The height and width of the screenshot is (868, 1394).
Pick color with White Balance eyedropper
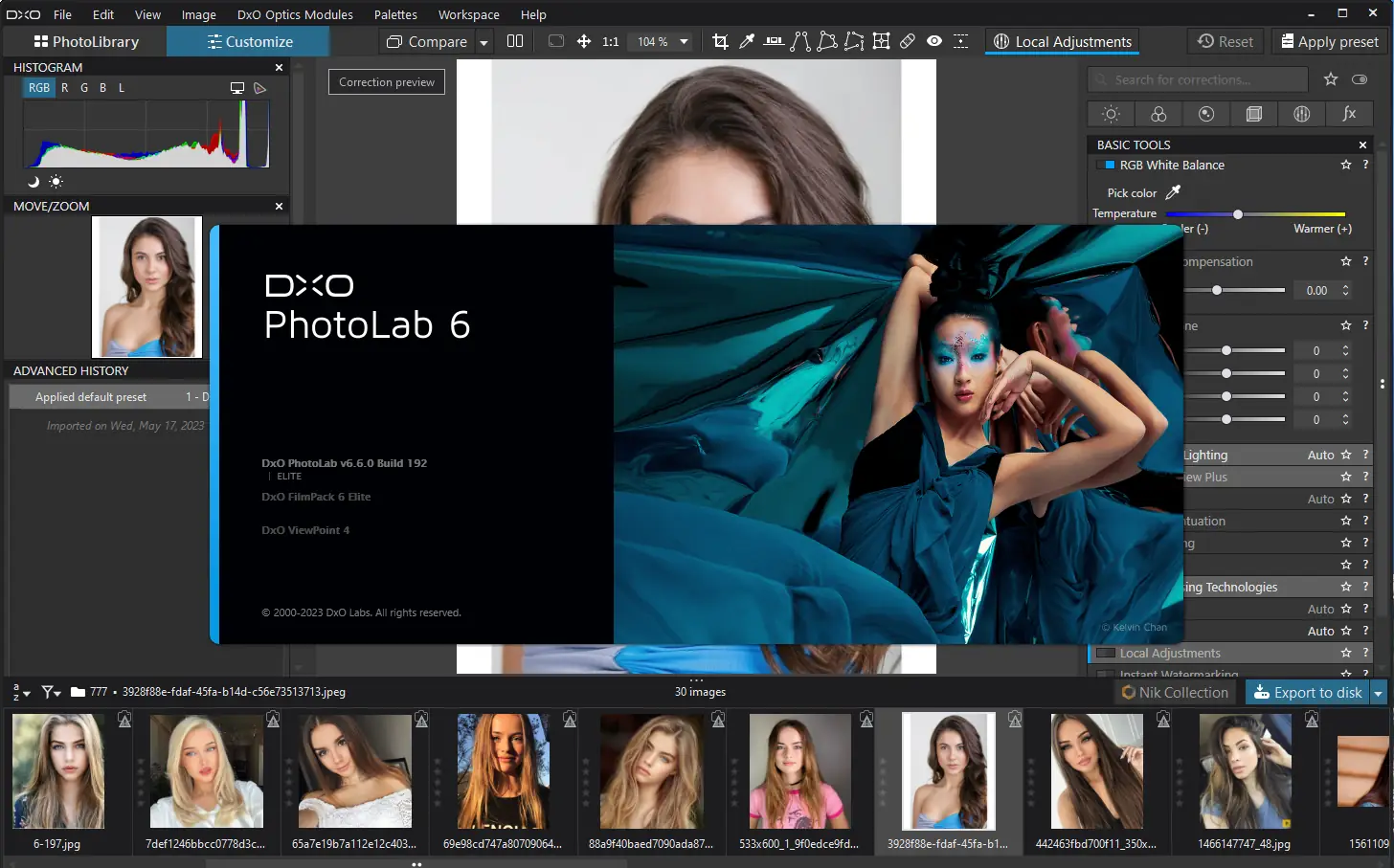1173,192
